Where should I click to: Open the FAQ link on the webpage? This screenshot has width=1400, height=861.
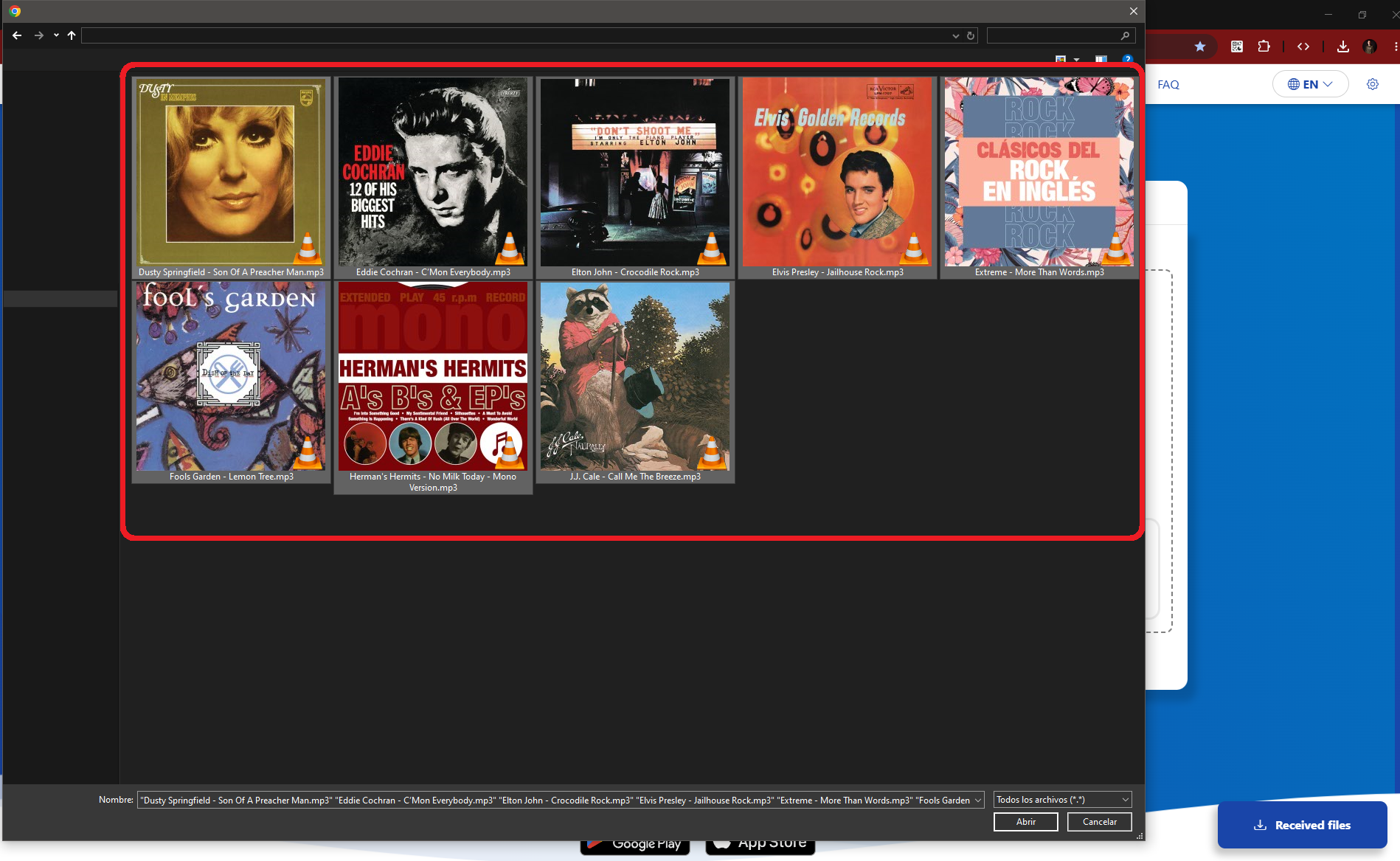click(x=1168, y=84)
